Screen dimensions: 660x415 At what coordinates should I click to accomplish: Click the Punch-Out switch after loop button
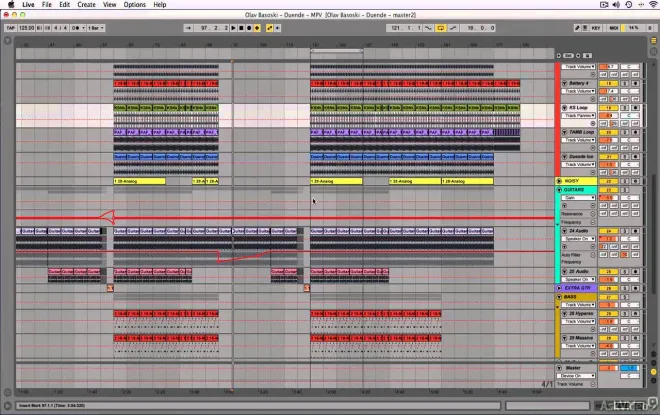[x=453, y=28]
